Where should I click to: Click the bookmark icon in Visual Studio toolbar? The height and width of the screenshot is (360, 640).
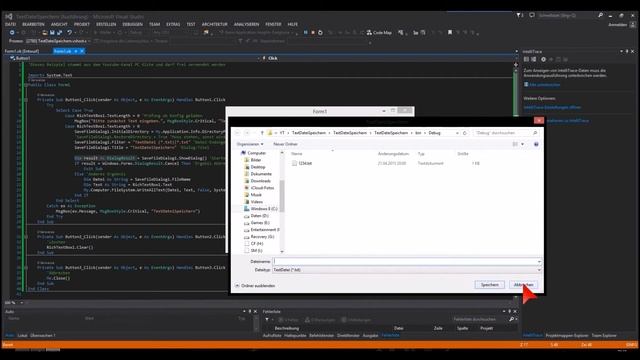450,33
